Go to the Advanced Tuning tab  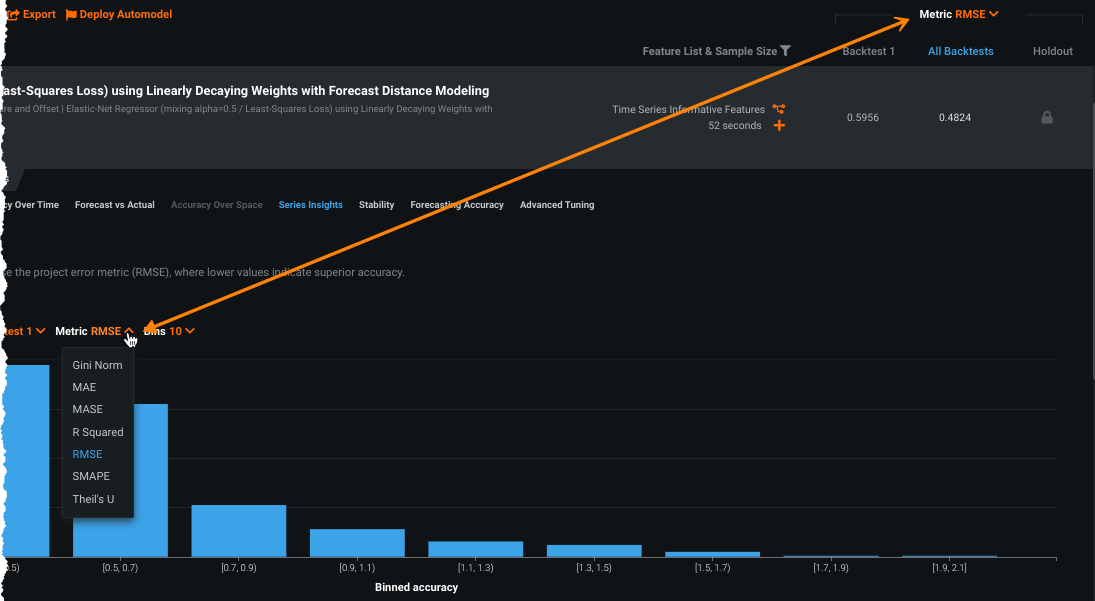pyautogui.click(x=557, y=205)
